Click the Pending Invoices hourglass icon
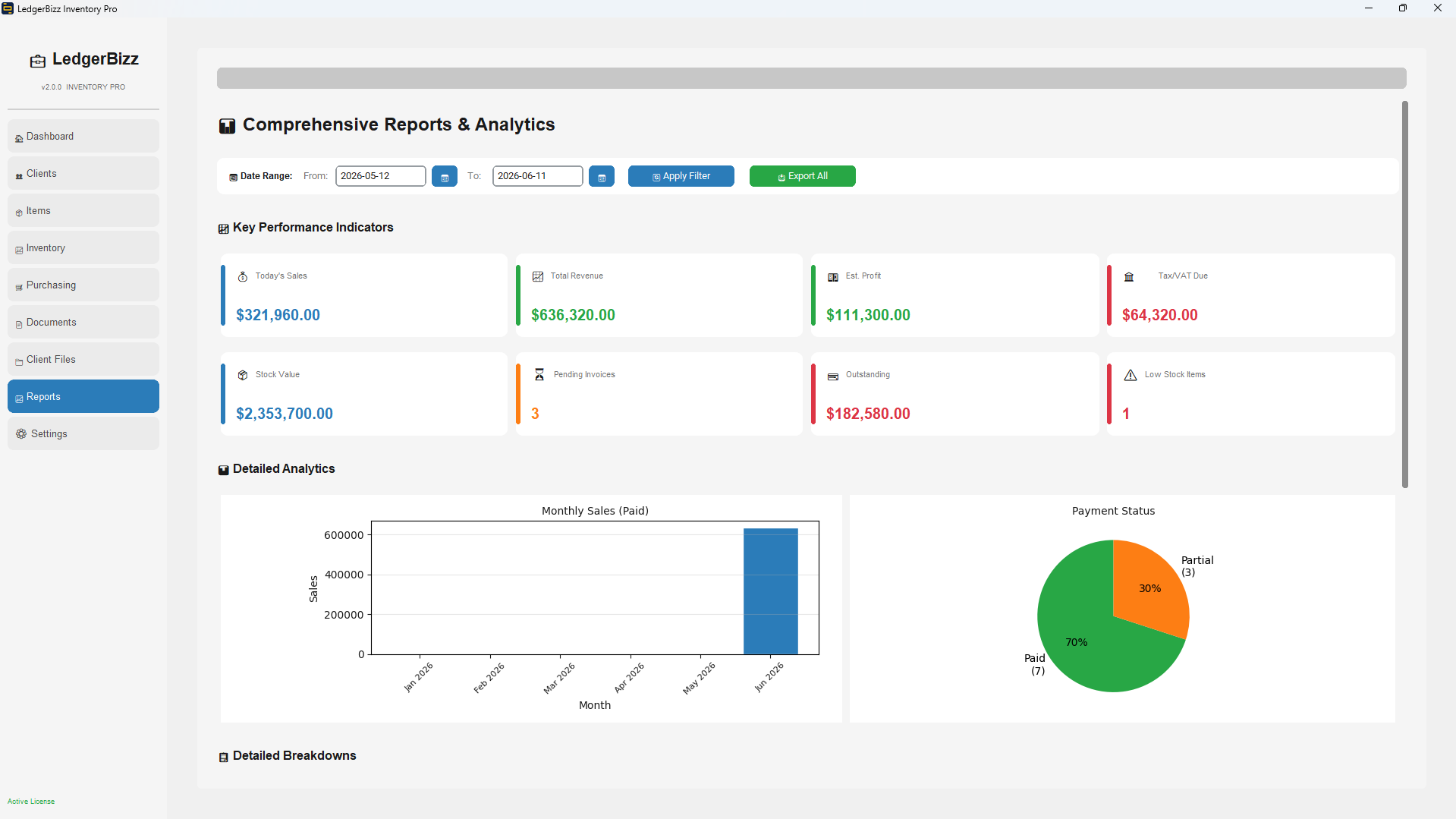Viewport: 1456px width, 819px height. (539, 375)
